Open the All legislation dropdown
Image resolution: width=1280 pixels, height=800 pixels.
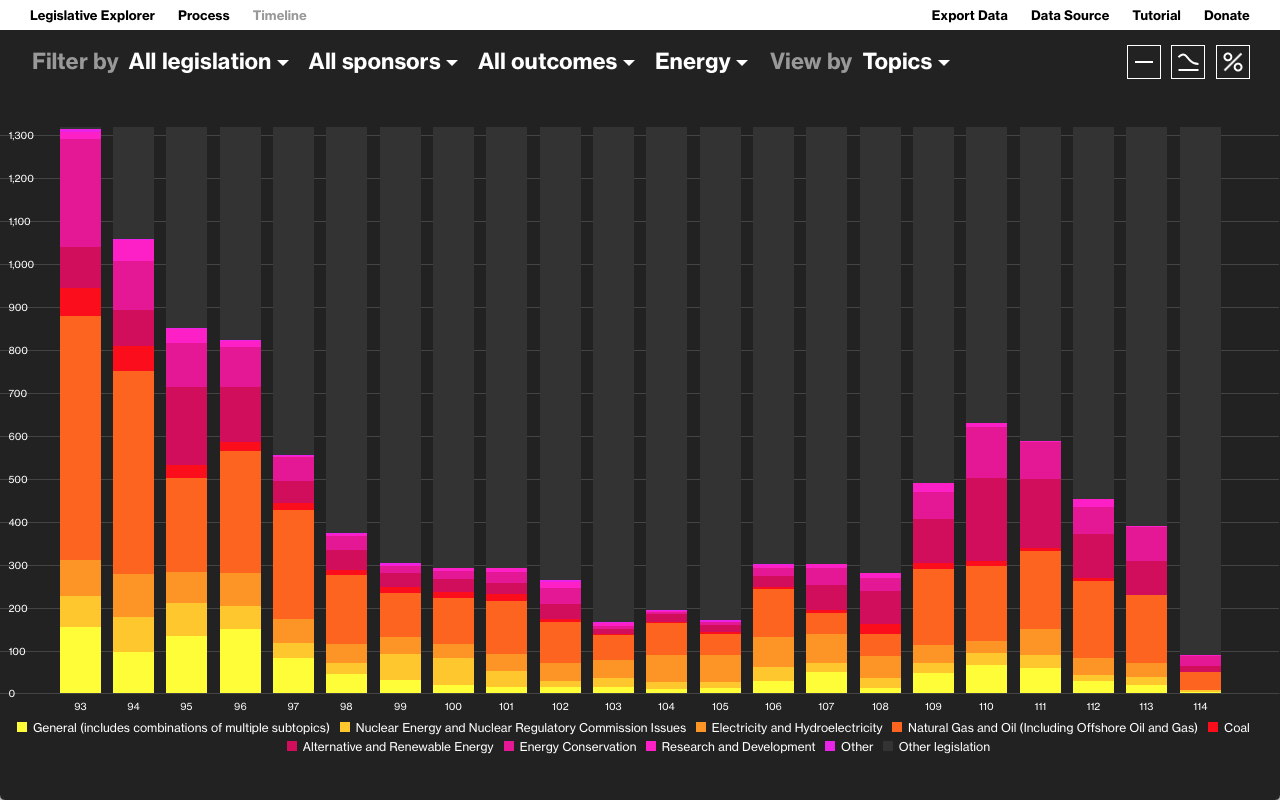(x=208, y=61)
